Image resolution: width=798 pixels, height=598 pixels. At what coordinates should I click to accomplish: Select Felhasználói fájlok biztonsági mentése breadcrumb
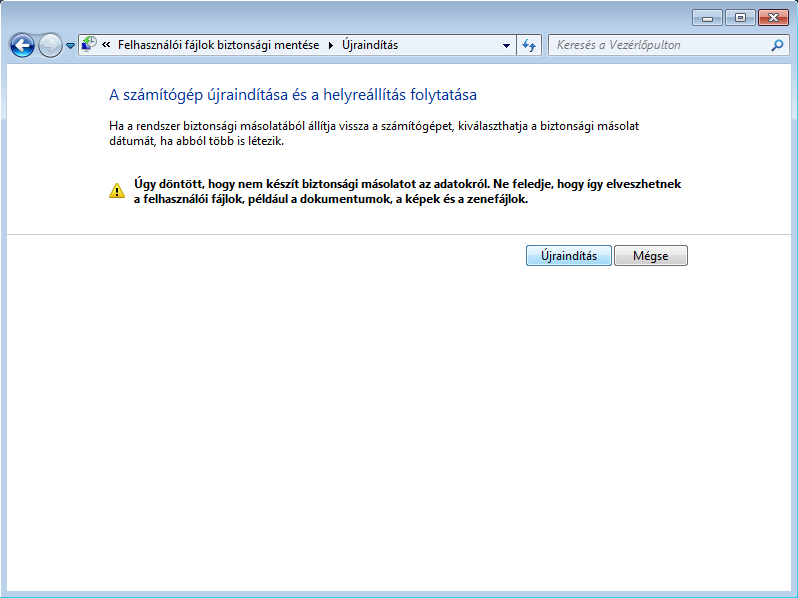pos(218,45)
